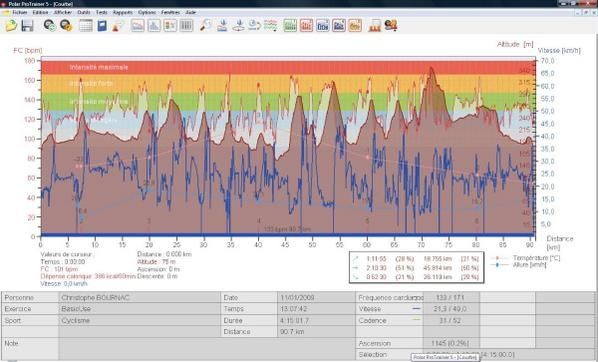Open the Edition menu
This screenshot has width=598, height=362.
(40, 12)
